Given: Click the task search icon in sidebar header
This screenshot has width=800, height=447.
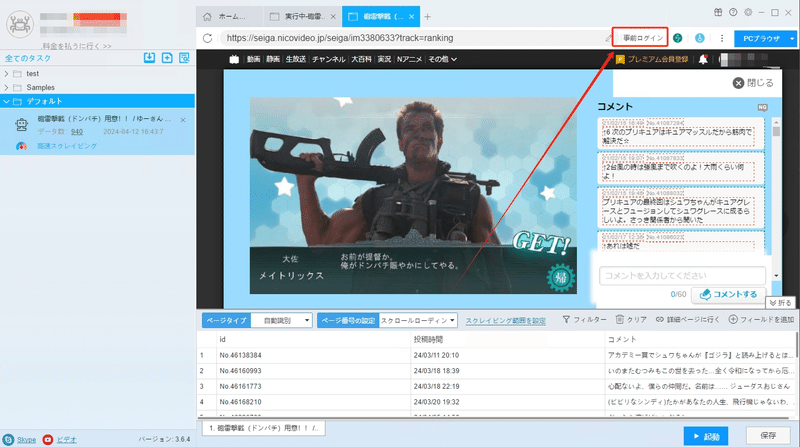Looking at the screenshot, I should coord(184,58).
